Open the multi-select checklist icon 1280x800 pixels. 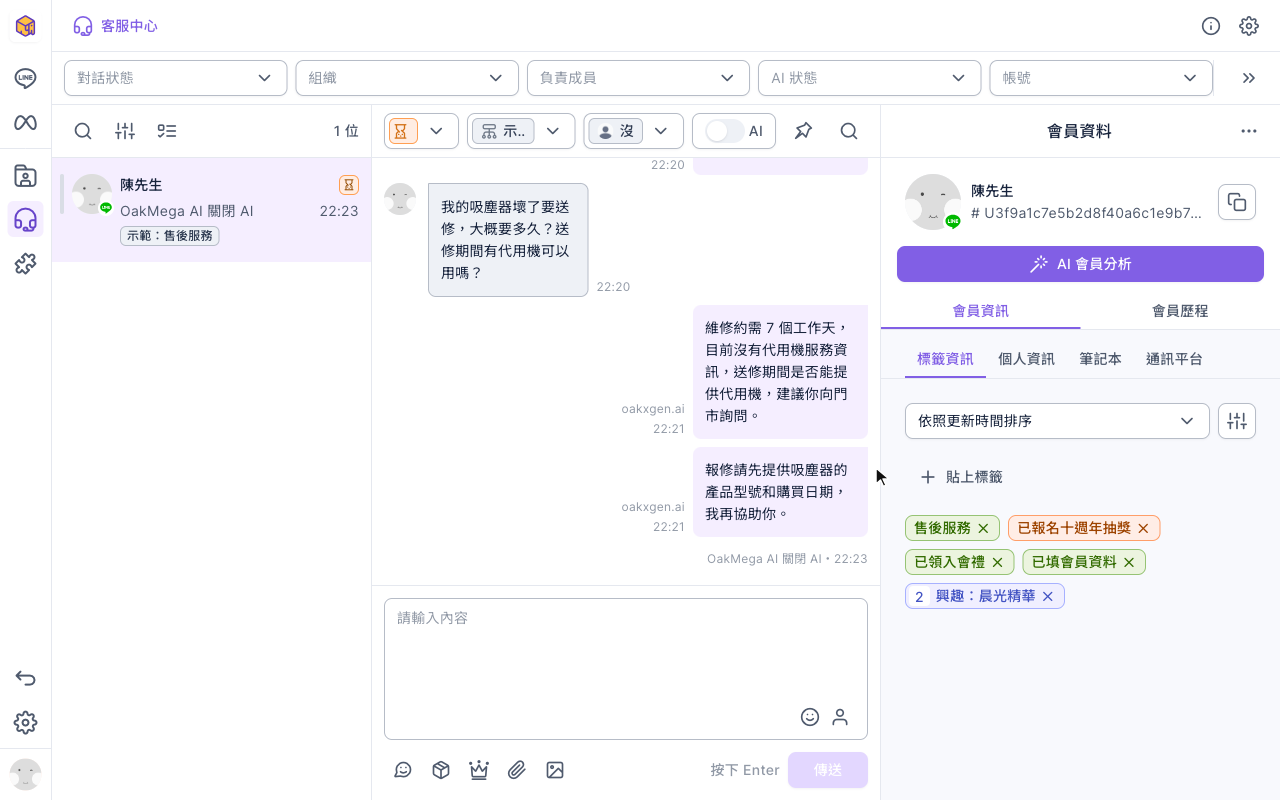click(x=167, y=131)
